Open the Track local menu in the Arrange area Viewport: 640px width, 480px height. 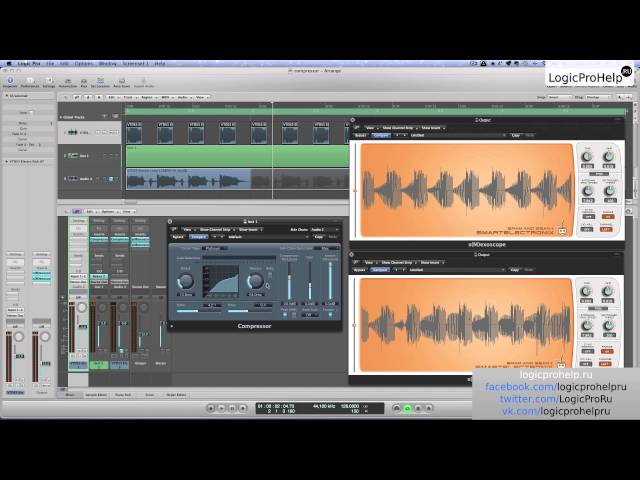(x=129, y=98)
